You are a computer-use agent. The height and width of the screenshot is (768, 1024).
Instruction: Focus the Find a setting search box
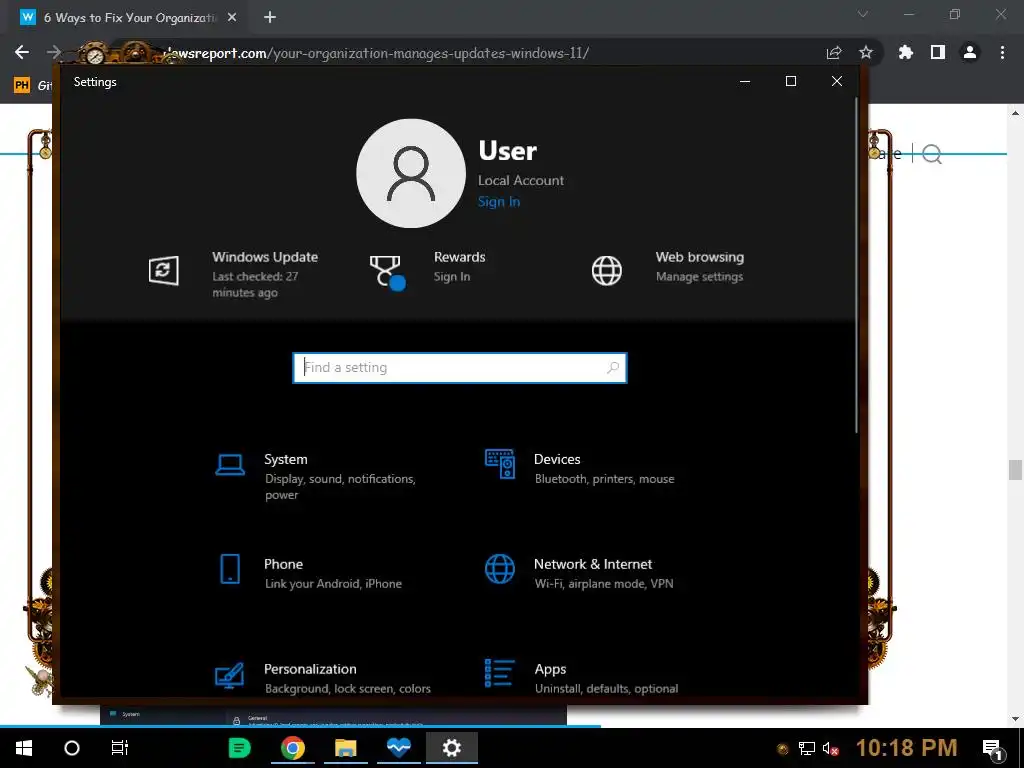click(x=460, y=368)
